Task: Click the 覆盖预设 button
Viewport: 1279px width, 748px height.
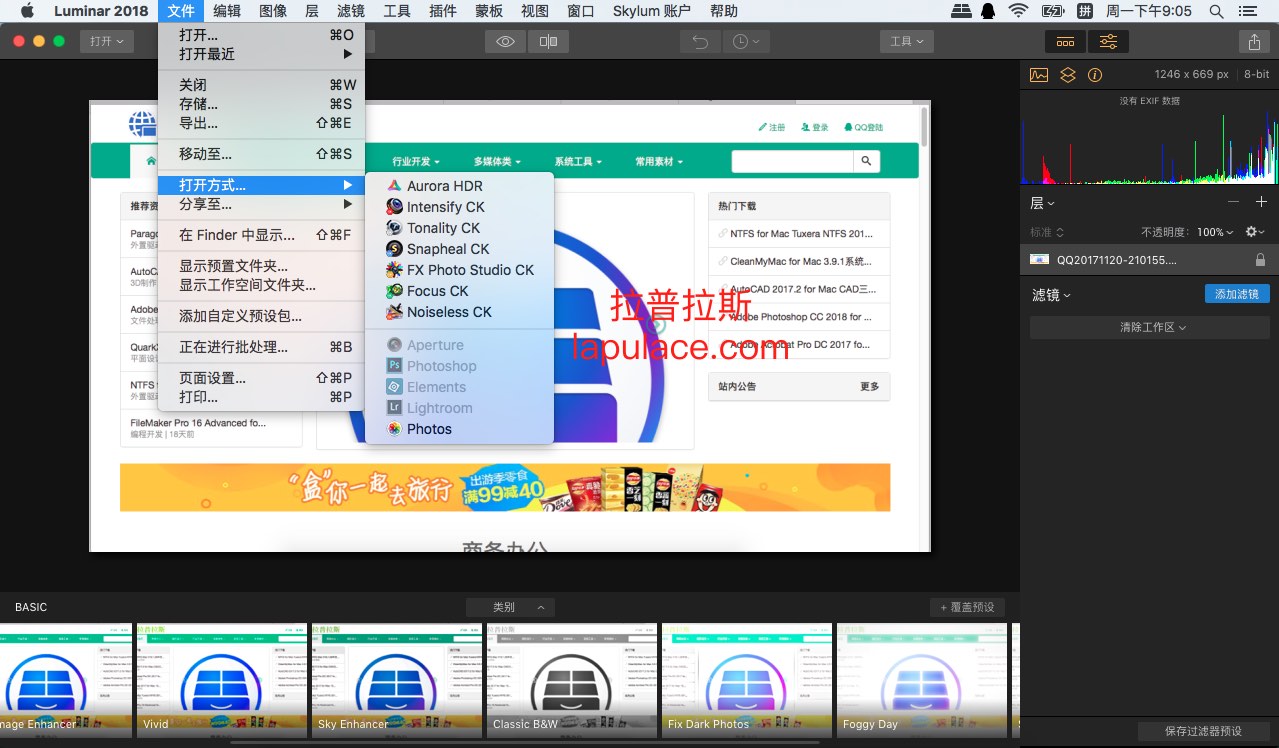Action: click(x=967, y=607)
